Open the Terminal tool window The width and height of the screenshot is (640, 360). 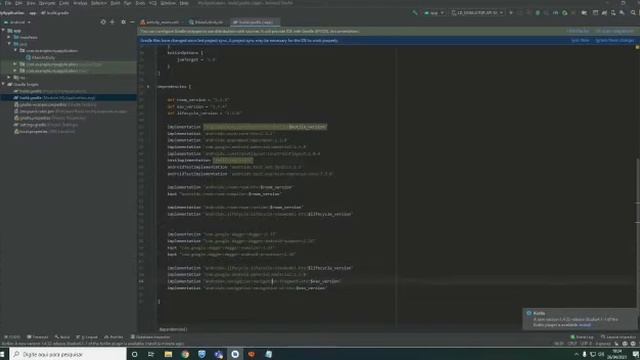click(38, 337)
